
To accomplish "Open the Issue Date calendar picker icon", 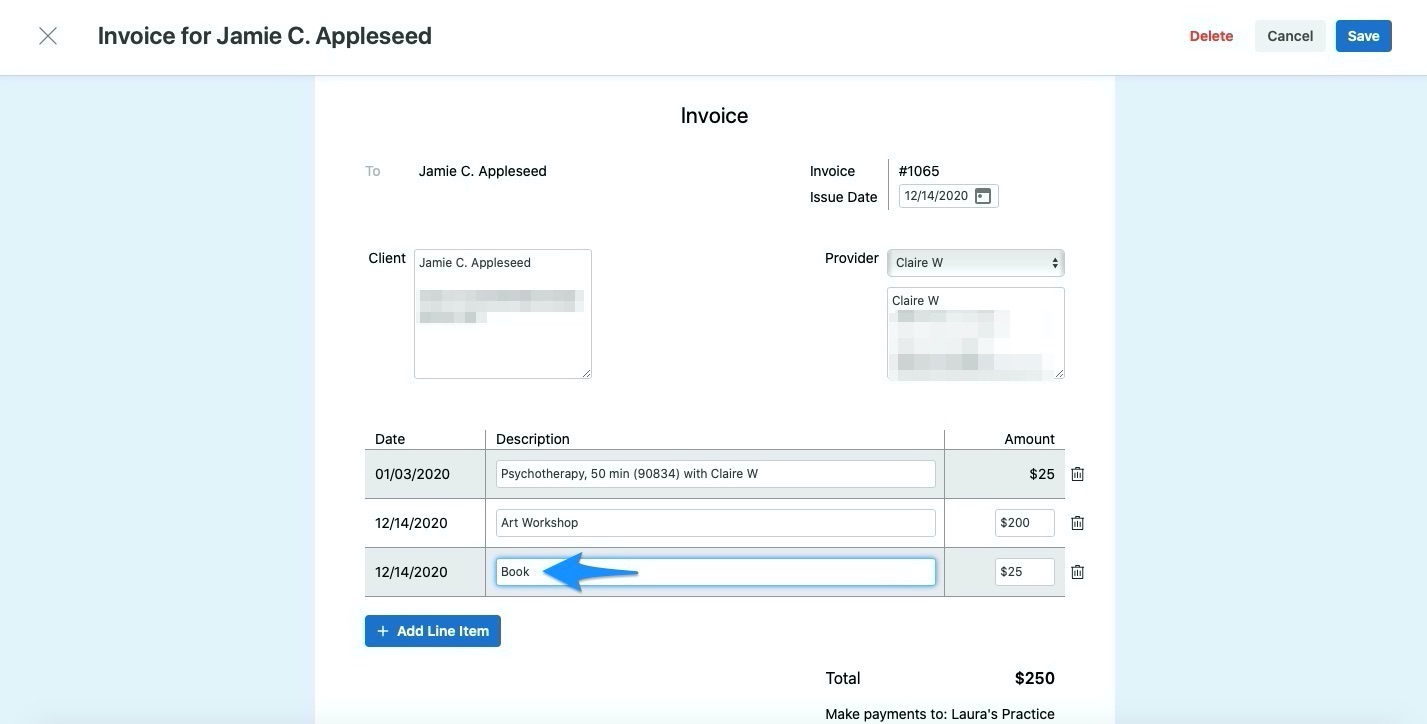I will 983,195.
